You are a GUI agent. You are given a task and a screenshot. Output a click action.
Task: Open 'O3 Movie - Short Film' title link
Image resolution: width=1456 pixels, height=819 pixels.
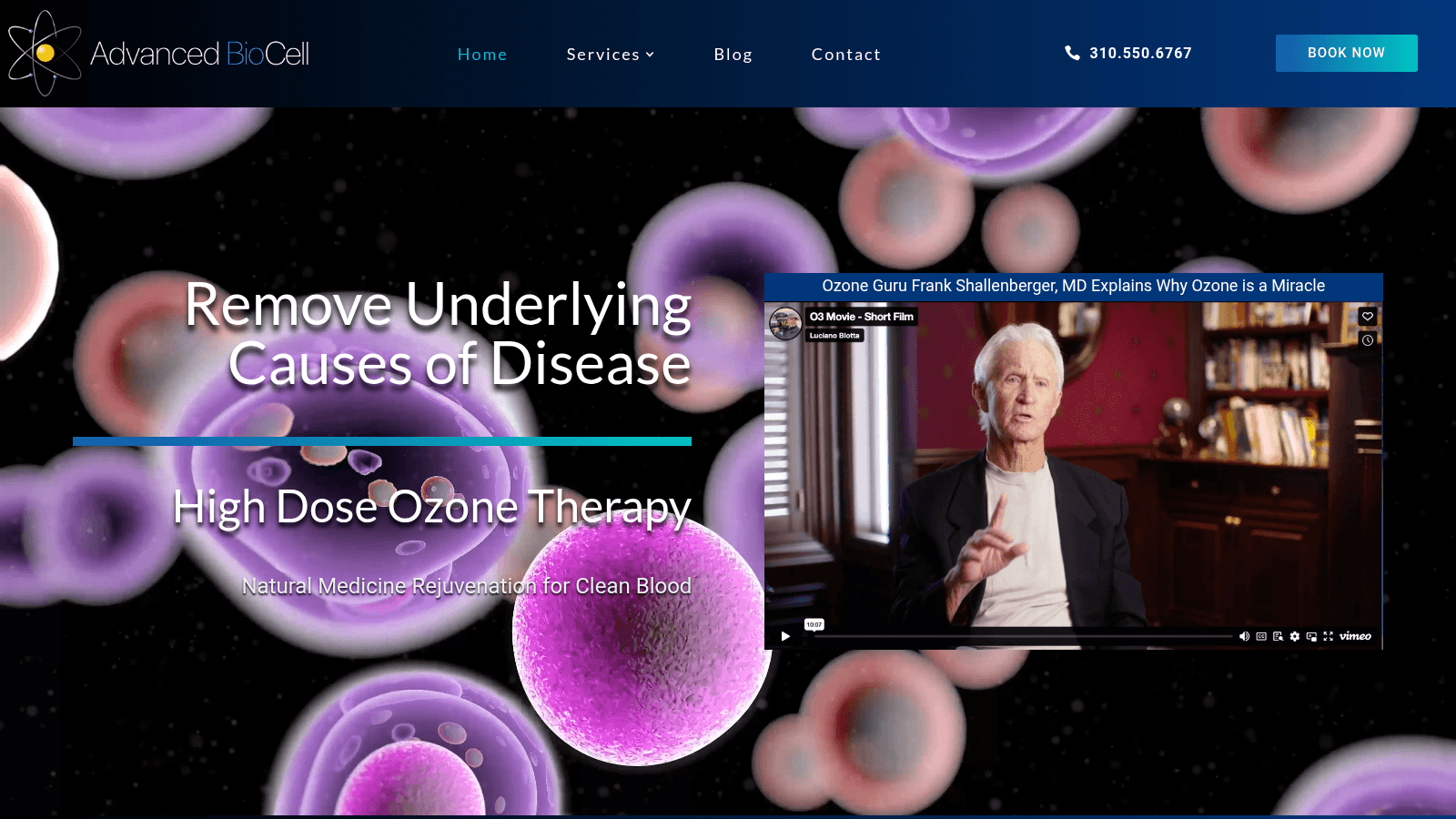(x=862, y=317)
